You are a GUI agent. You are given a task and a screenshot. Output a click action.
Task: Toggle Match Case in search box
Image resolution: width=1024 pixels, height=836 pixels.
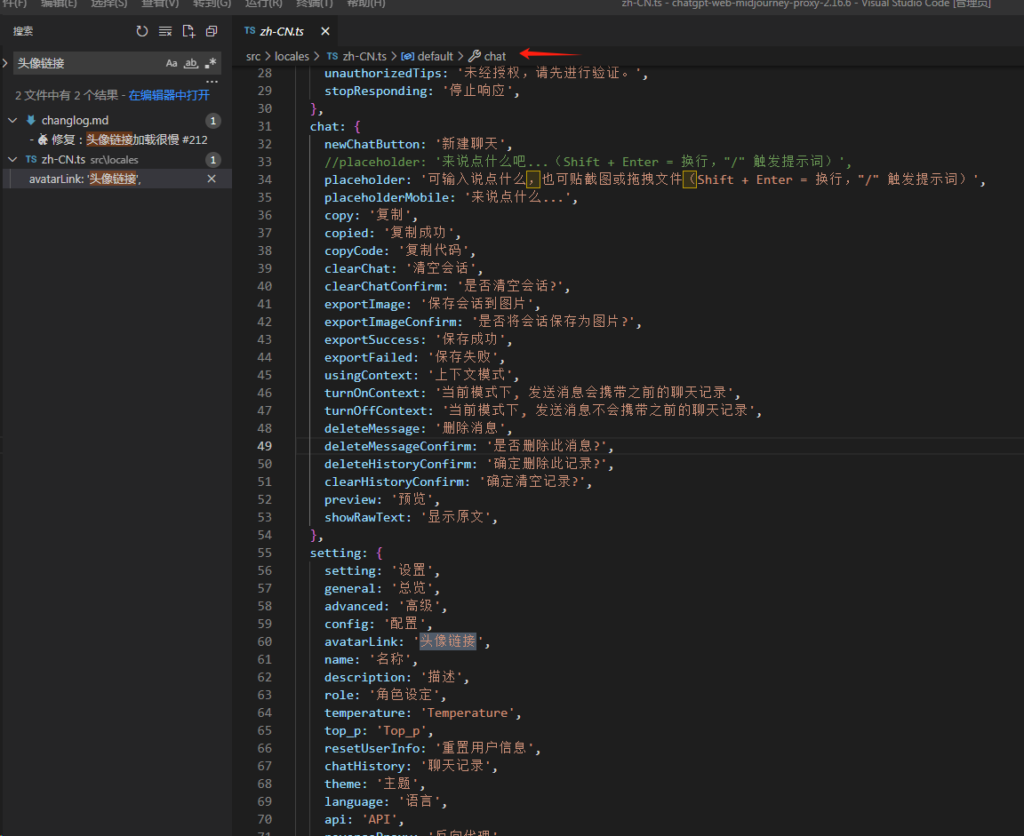172,64
